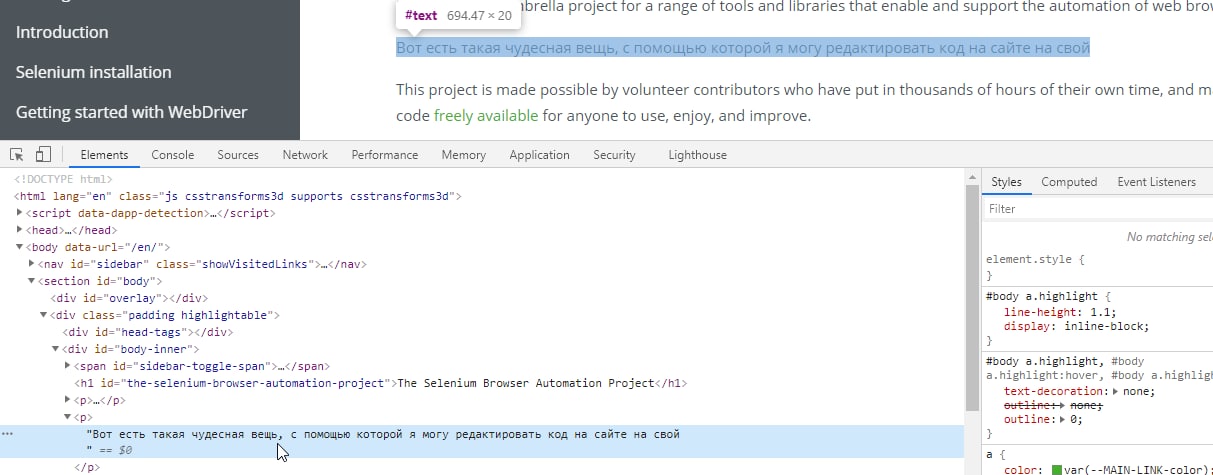
Task: Open the Selenium installation sidebar link
Action: click(94, 72)
